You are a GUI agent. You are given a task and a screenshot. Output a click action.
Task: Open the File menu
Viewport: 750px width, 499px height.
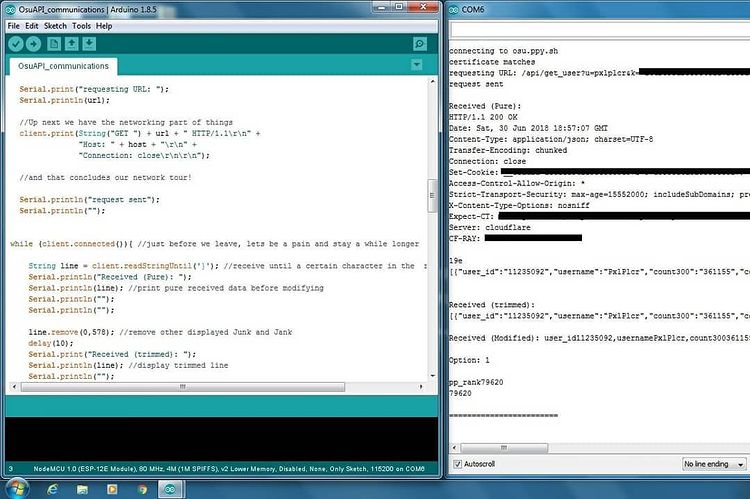[x=13, y=26]
